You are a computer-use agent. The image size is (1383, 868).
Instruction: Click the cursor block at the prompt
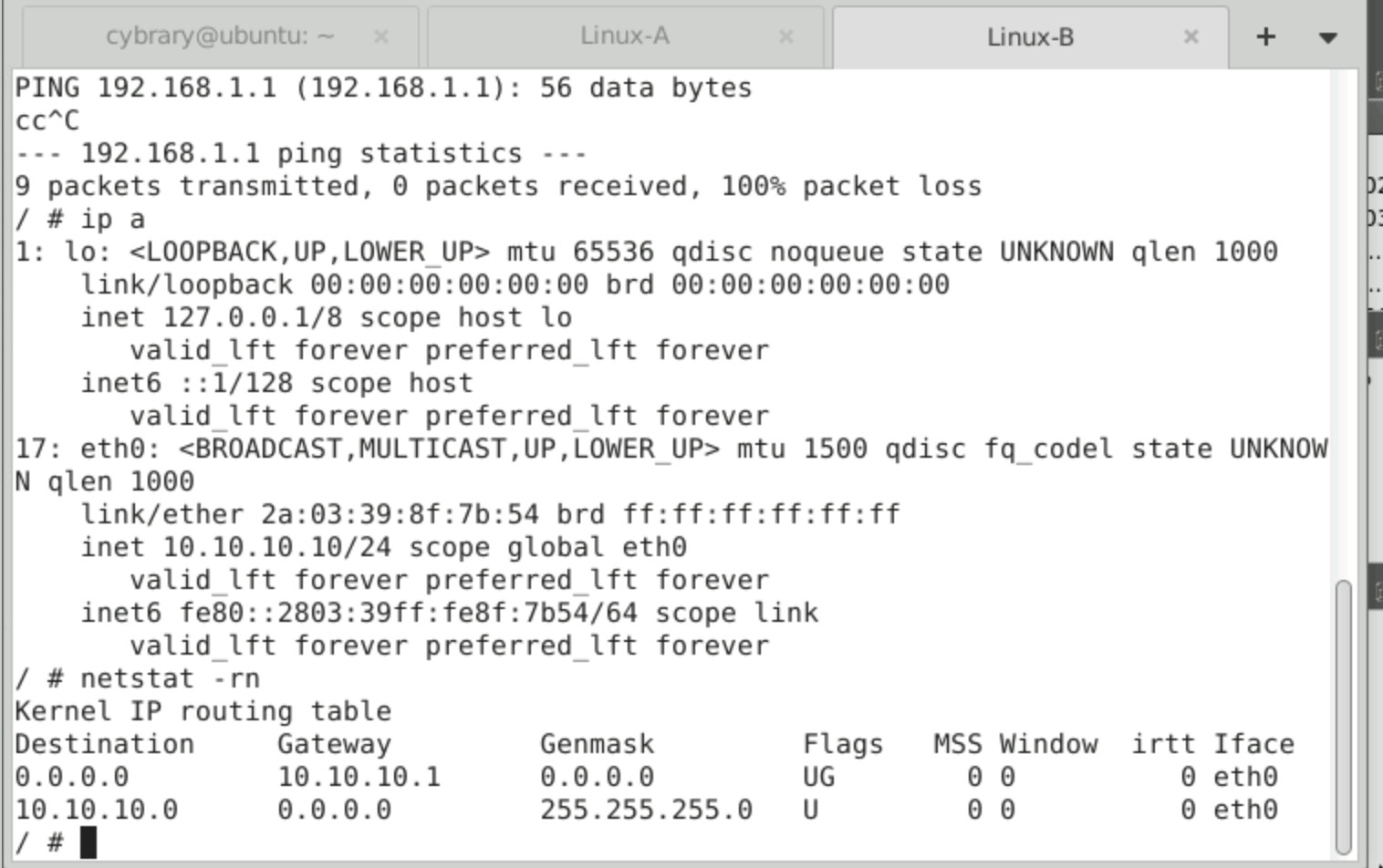pyautogui.click(x=88, y=842)
